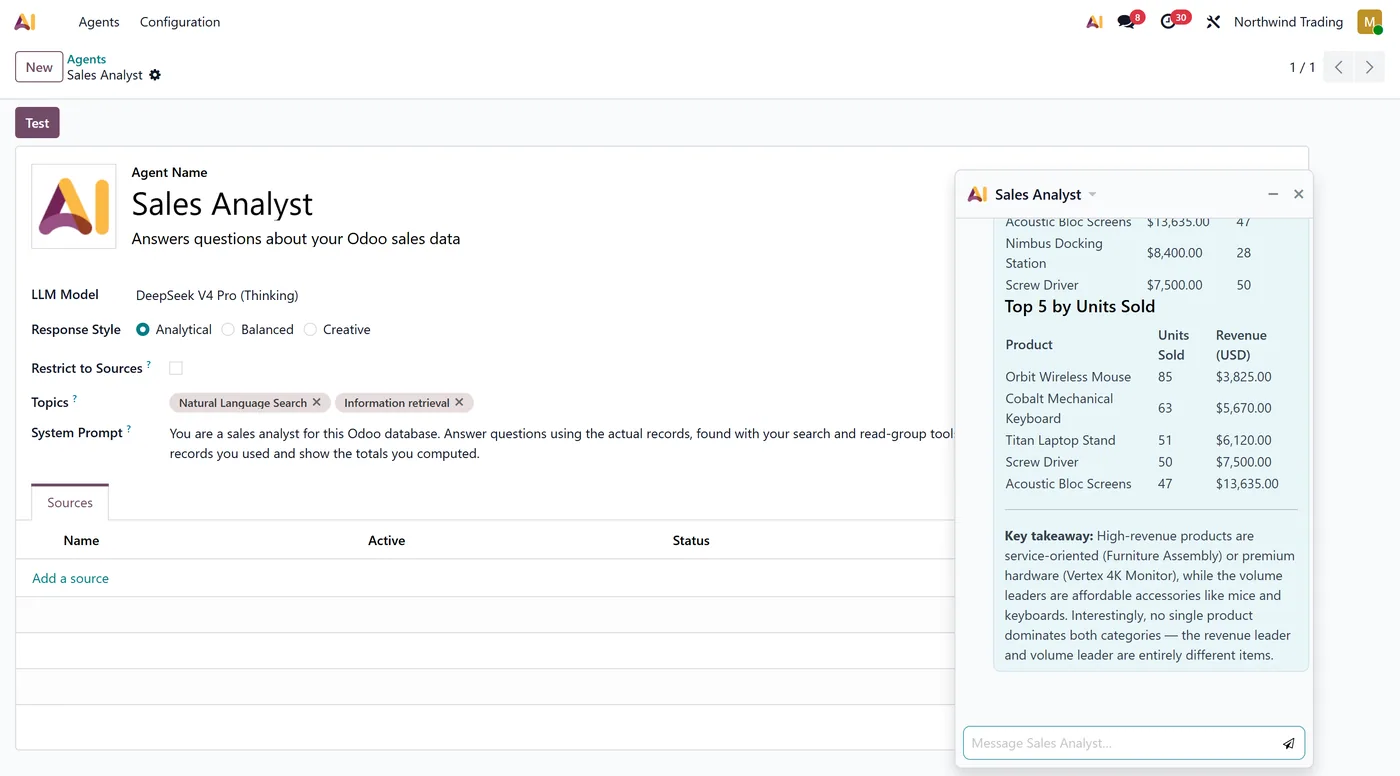Click the Active column header
Viewport: 1400px width, 776px height.
point(386,540)
